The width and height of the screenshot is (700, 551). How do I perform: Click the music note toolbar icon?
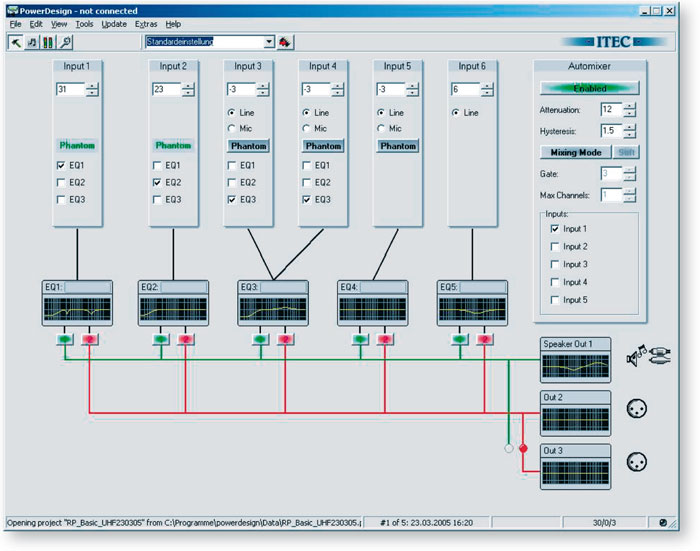coord(32,42)
